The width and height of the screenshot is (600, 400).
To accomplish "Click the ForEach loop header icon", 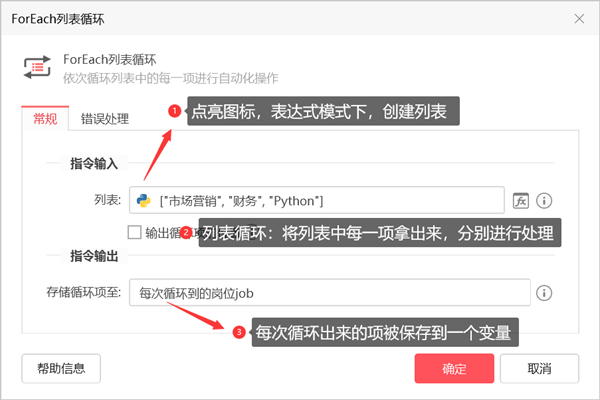I will [x=37, y=67].
